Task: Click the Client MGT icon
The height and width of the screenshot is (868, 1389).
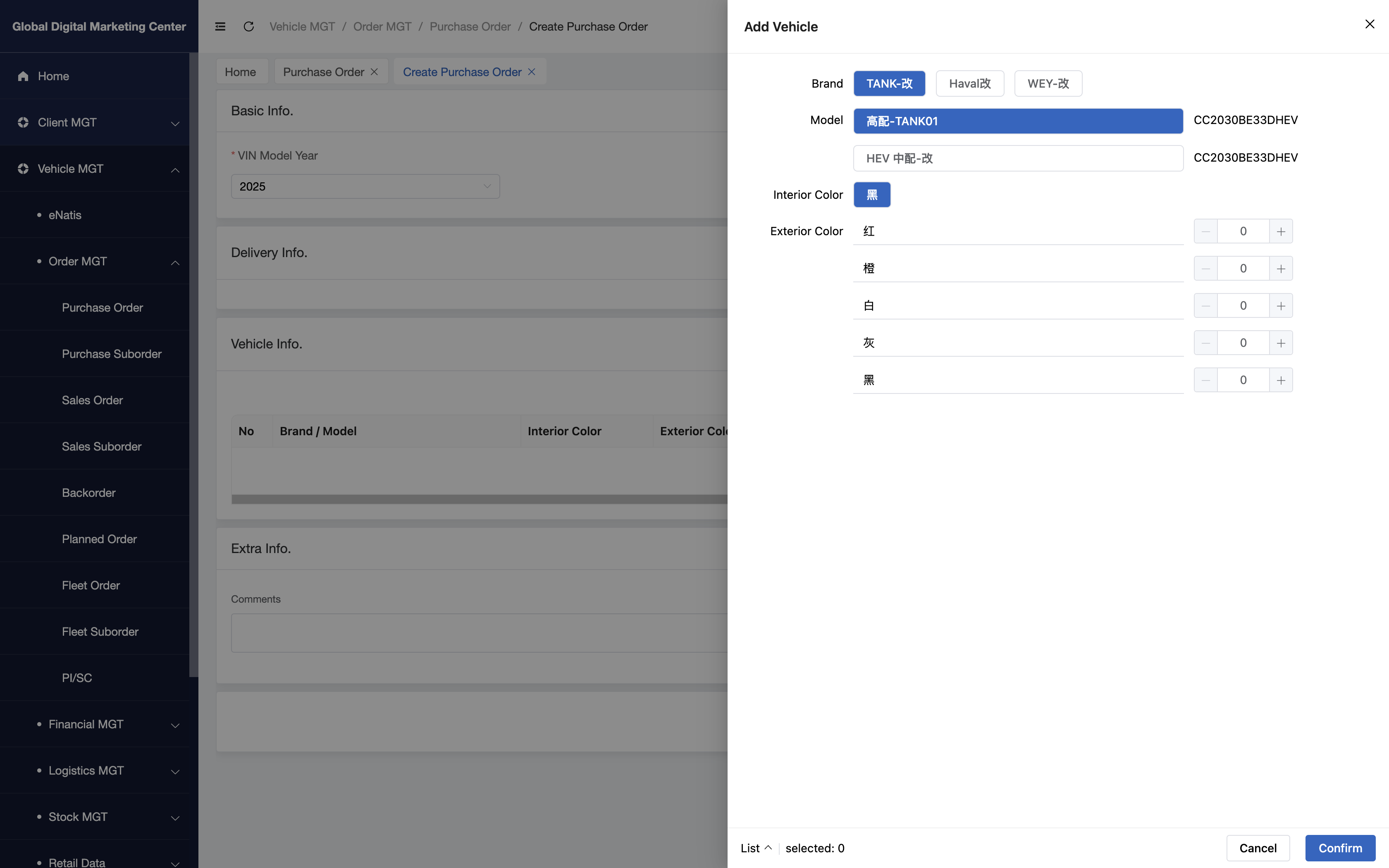Action: [x=23, y=122]
